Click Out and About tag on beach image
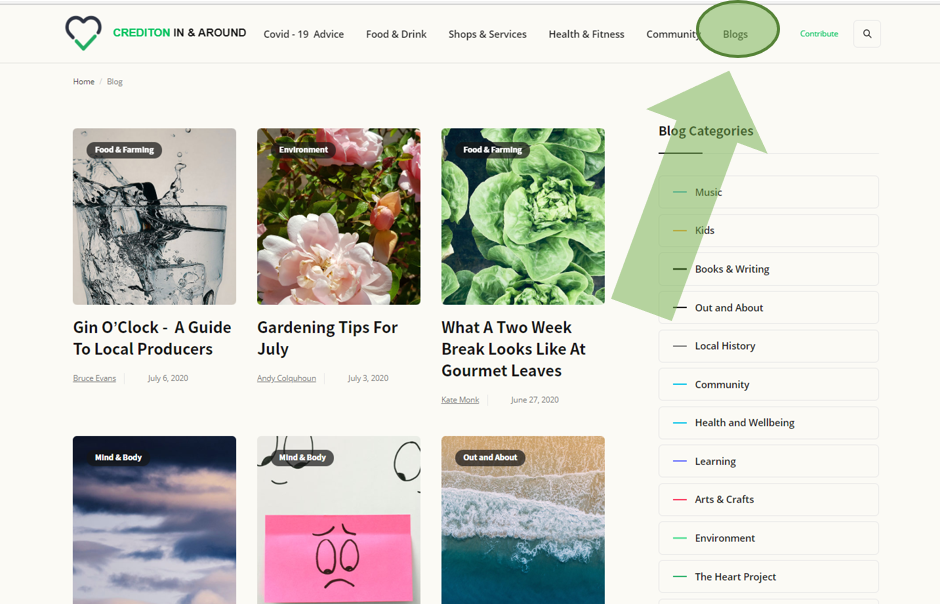The height and width of the screenshot is (604, 940). [490, 457]
